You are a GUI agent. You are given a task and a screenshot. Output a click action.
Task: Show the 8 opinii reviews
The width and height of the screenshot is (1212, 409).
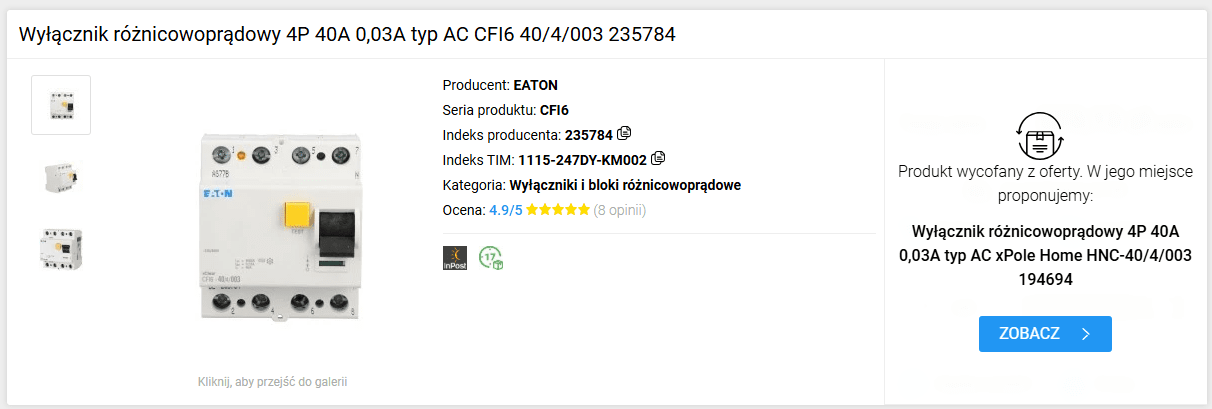620,210
